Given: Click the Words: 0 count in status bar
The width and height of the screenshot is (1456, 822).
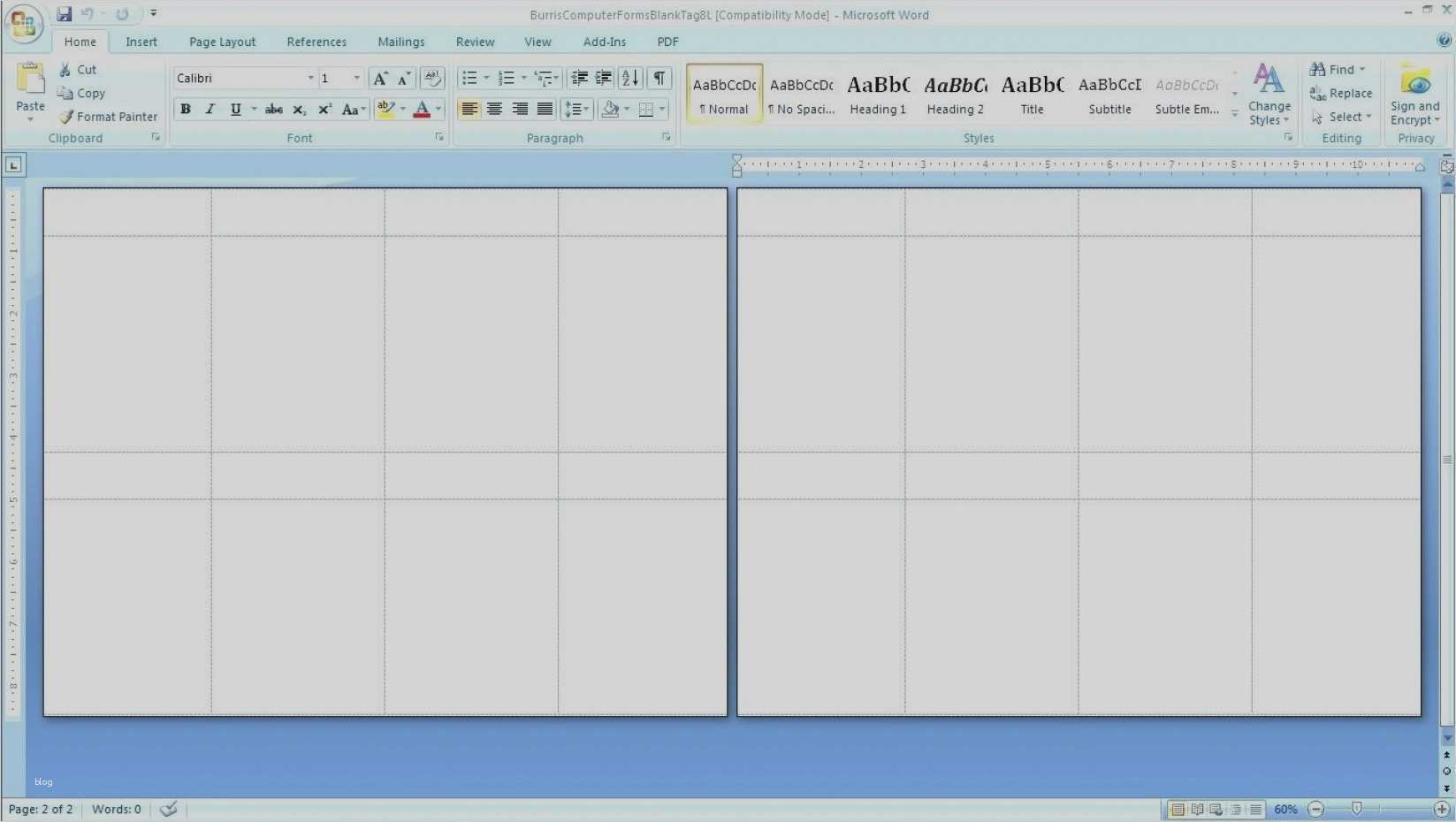Looking at the screenshot, I should click(117, 809).
